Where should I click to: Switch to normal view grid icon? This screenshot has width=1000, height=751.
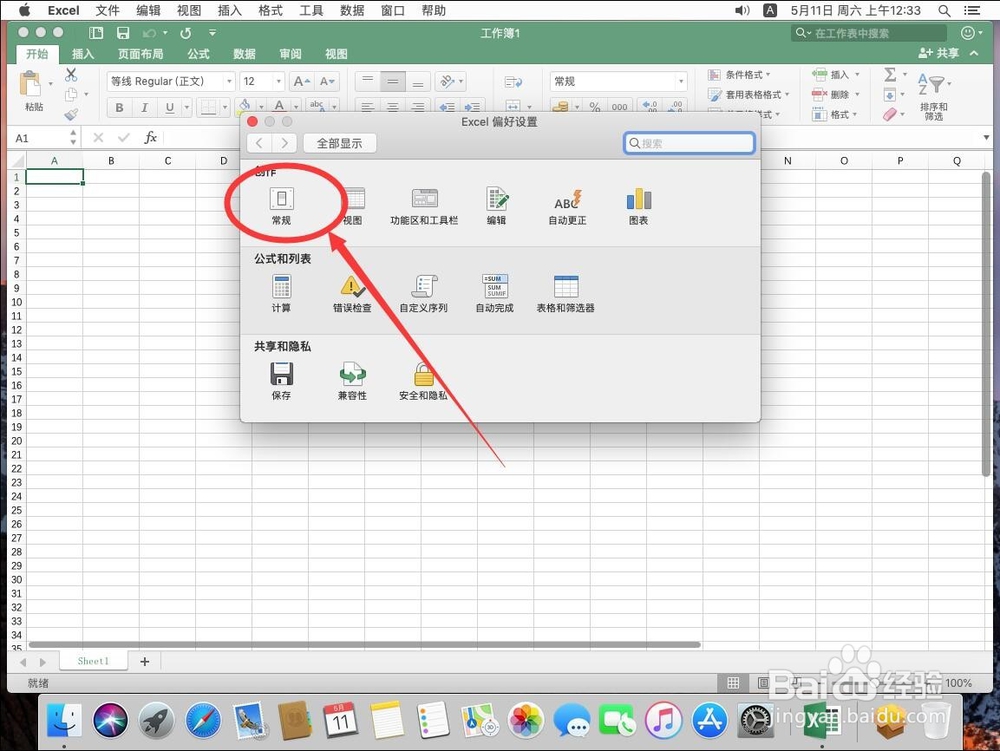coord(733,683)
